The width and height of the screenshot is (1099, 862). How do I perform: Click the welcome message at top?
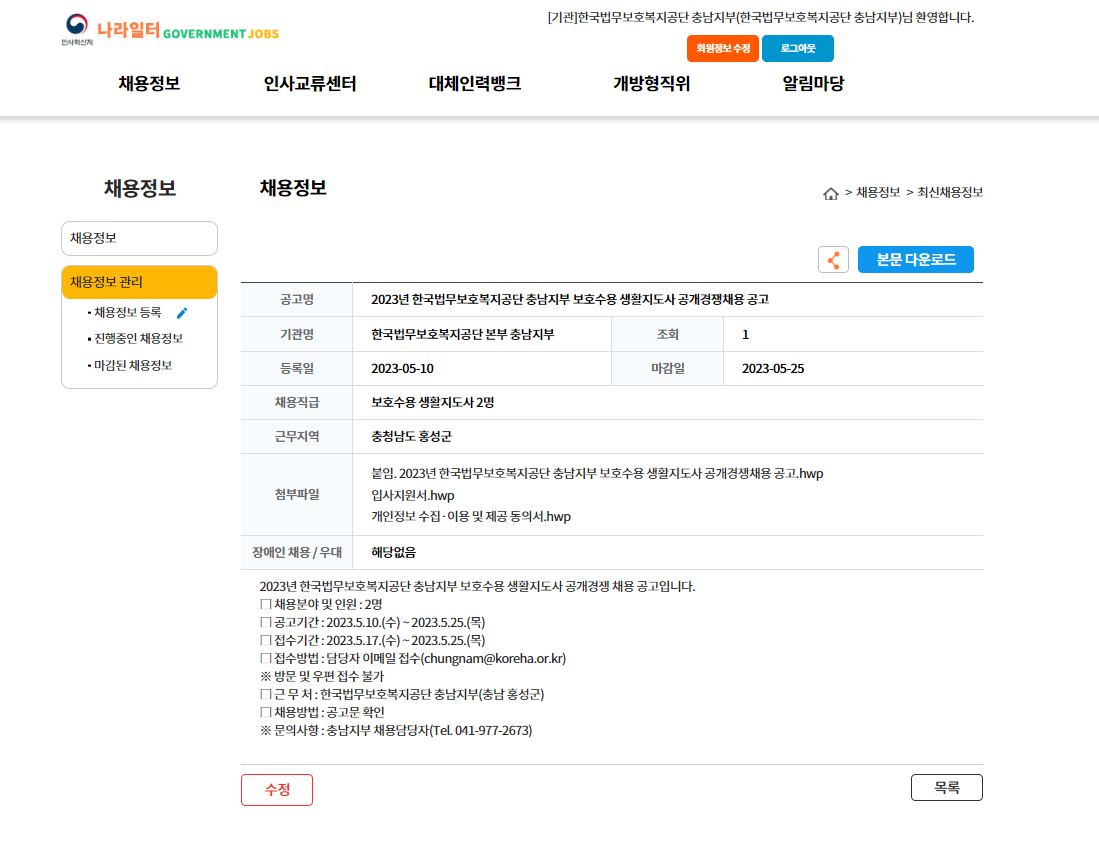coord(761,18)
